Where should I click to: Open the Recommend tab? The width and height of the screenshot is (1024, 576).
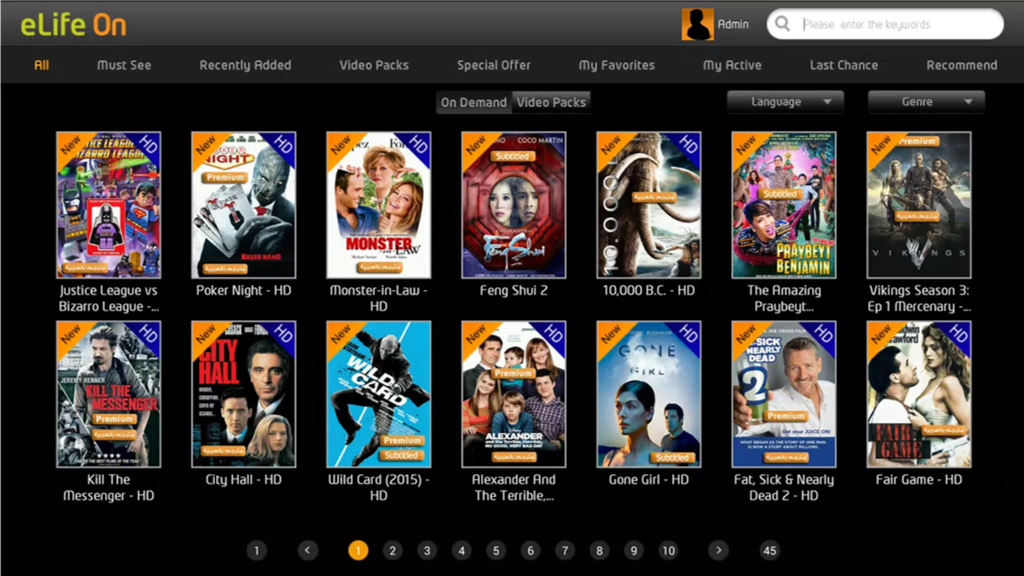[x=961, y=65]
